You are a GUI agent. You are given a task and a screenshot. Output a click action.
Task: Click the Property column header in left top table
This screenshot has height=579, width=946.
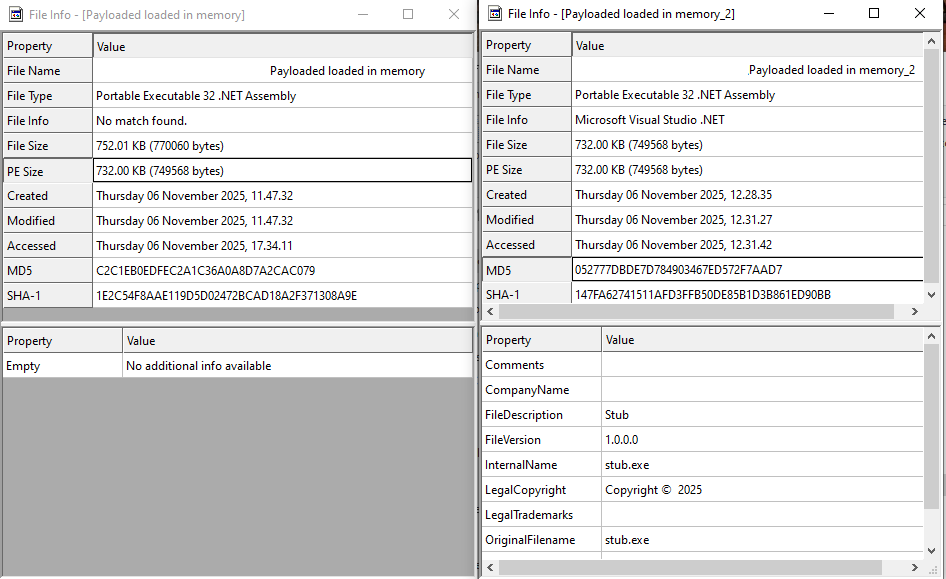pos(48,46)
